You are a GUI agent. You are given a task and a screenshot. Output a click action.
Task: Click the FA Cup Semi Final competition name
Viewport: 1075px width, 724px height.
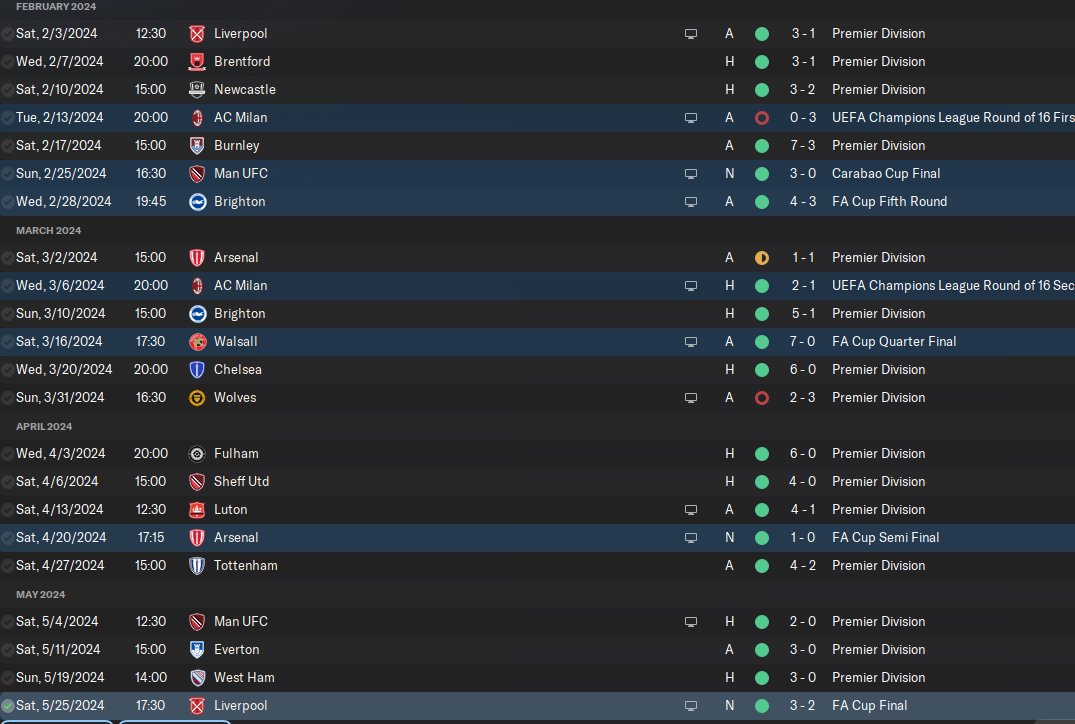(x=885, y=538)
